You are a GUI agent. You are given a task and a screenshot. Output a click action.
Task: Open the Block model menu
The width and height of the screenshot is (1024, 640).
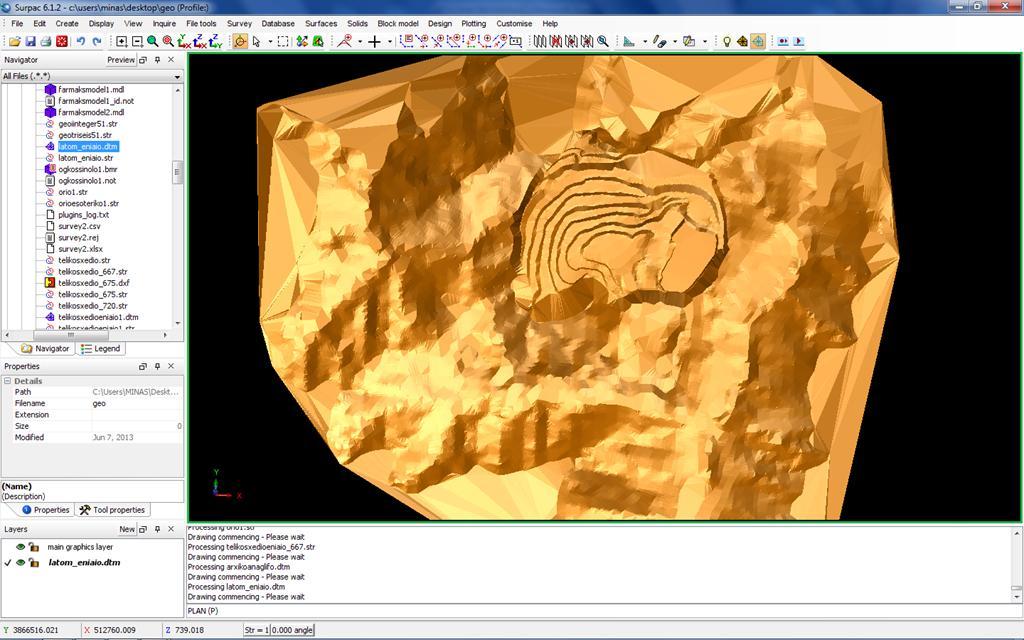click(398, 24)
